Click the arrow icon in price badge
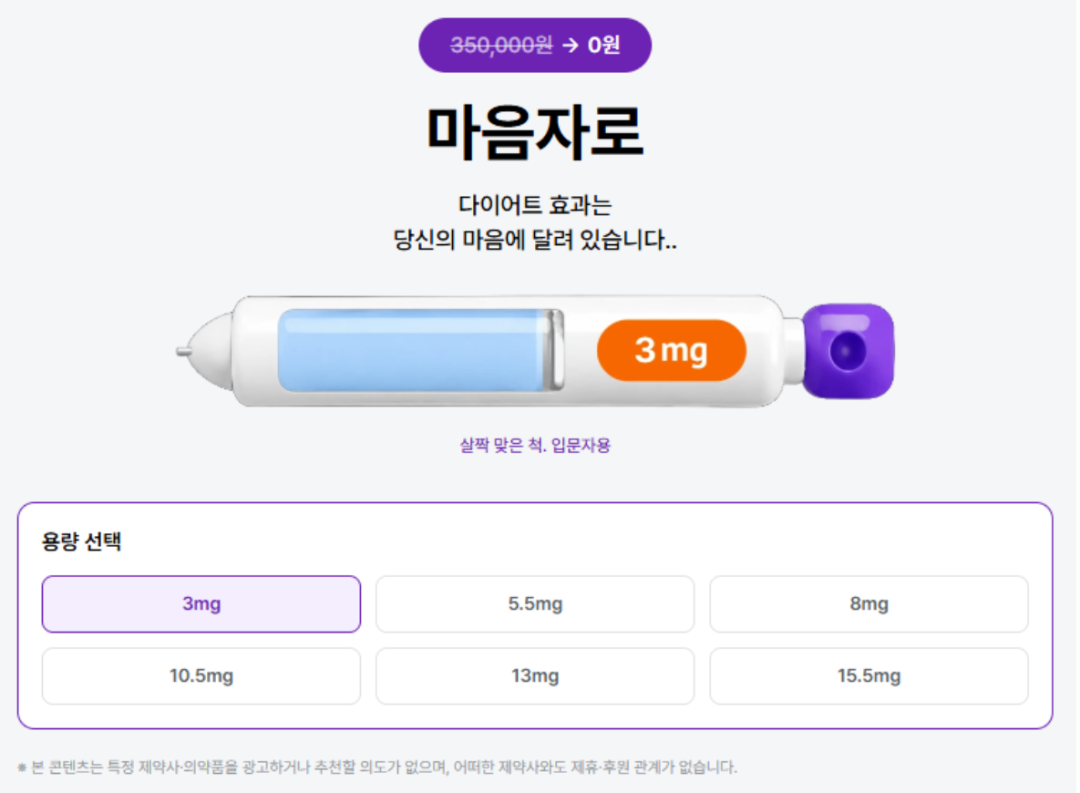The image size is (1080, 793). tap(570, 45)
